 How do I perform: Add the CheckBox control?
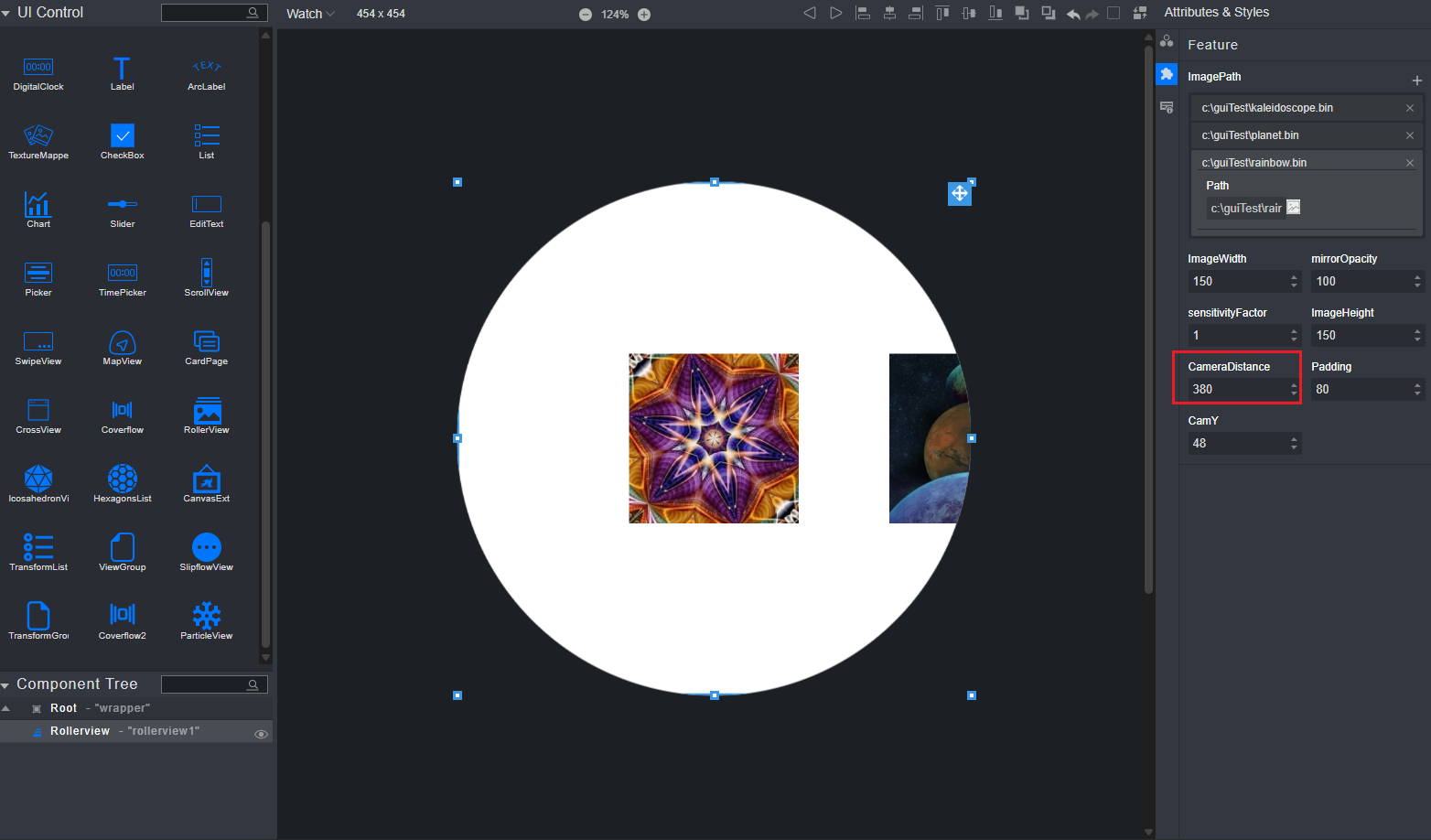pos(123,136)
